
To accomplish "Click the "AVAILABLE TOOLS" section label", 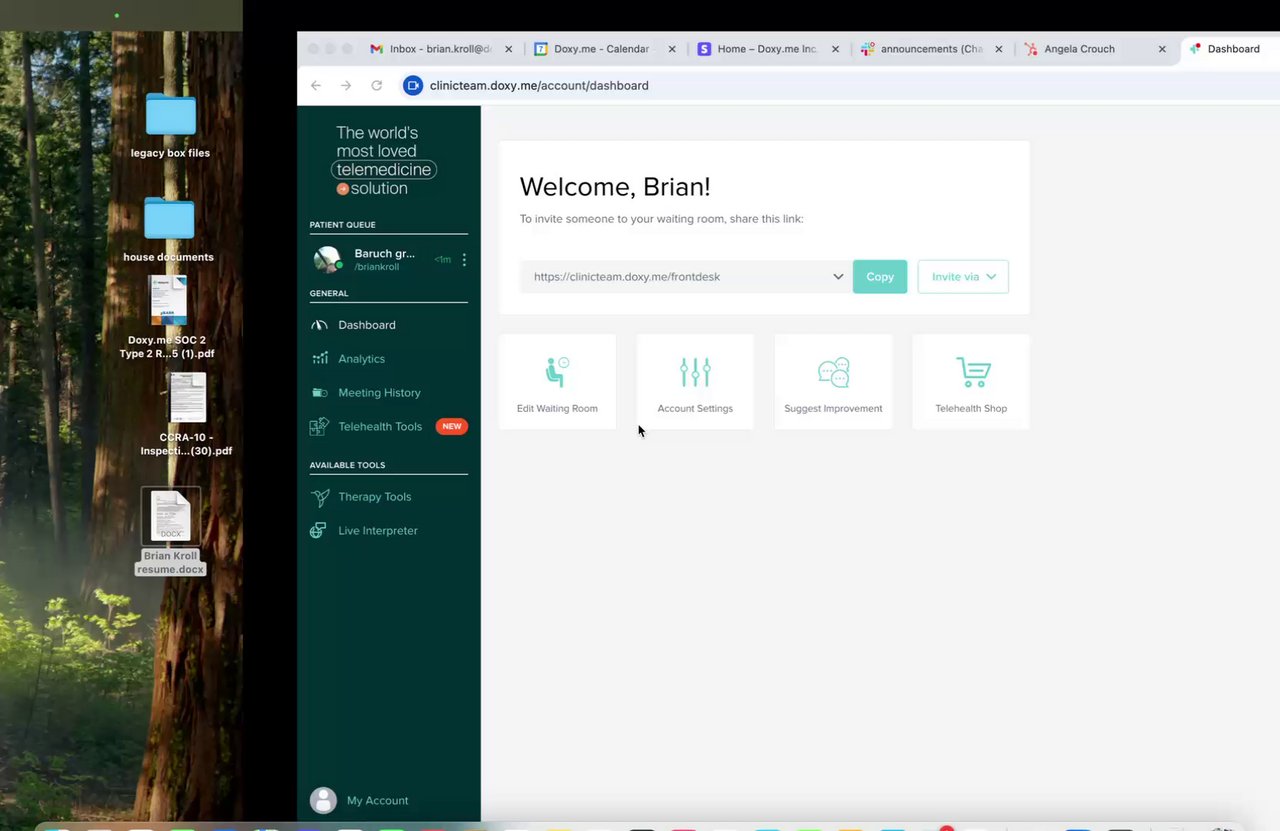I will [x=347, y=465].
